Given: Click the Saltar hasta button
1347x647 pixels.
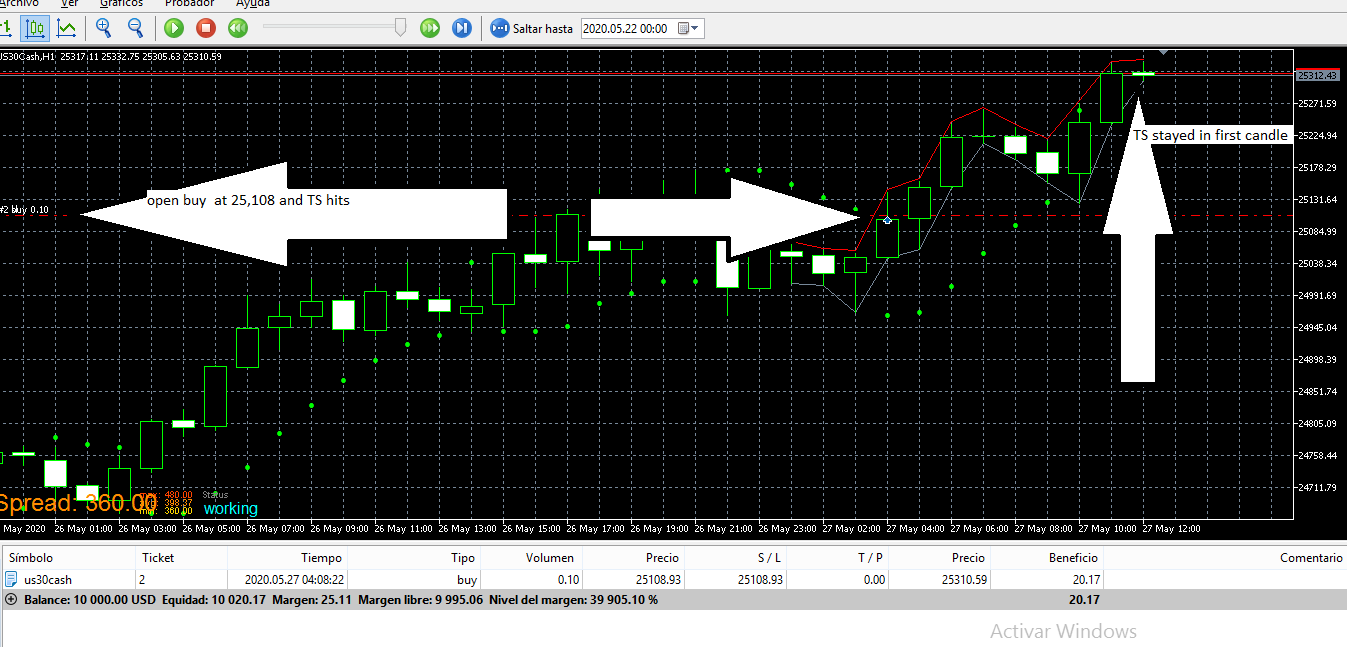Looking at the screenshot, I should click(x=532, y=28).
